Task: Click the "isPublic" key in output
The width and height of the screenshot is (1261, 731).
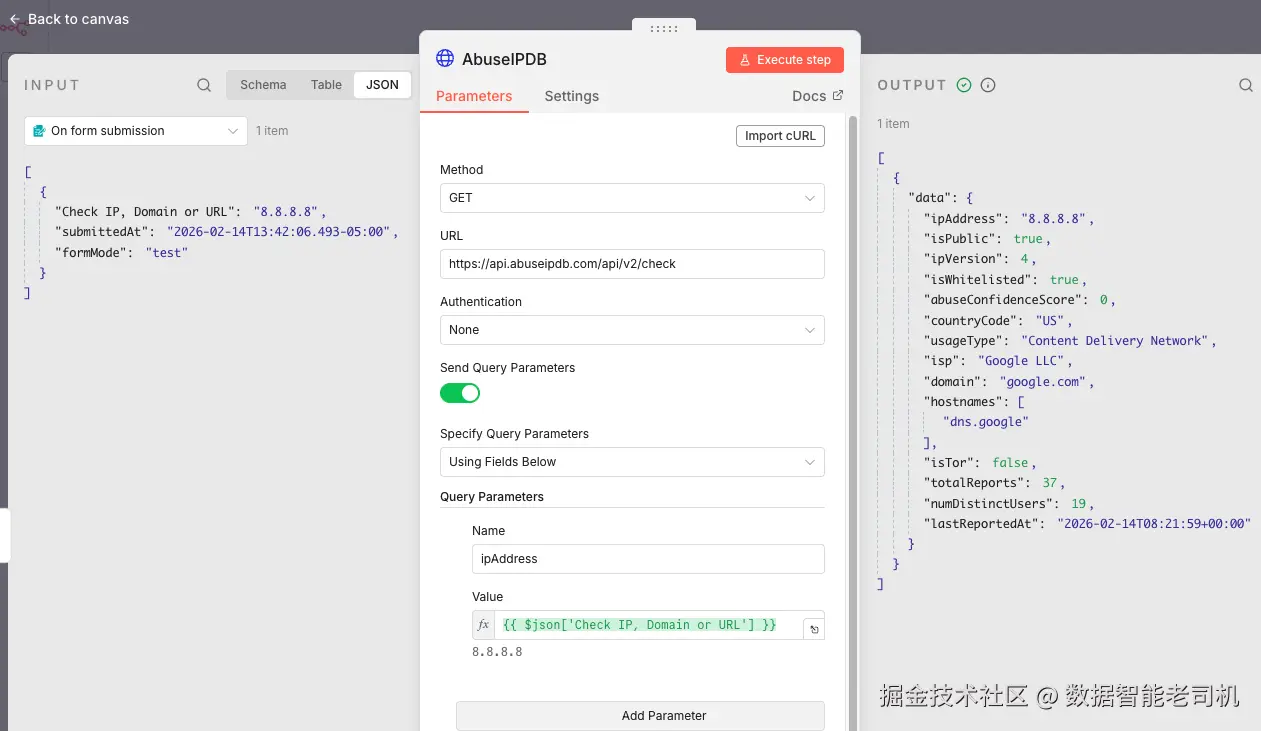Action: (960, 239)
